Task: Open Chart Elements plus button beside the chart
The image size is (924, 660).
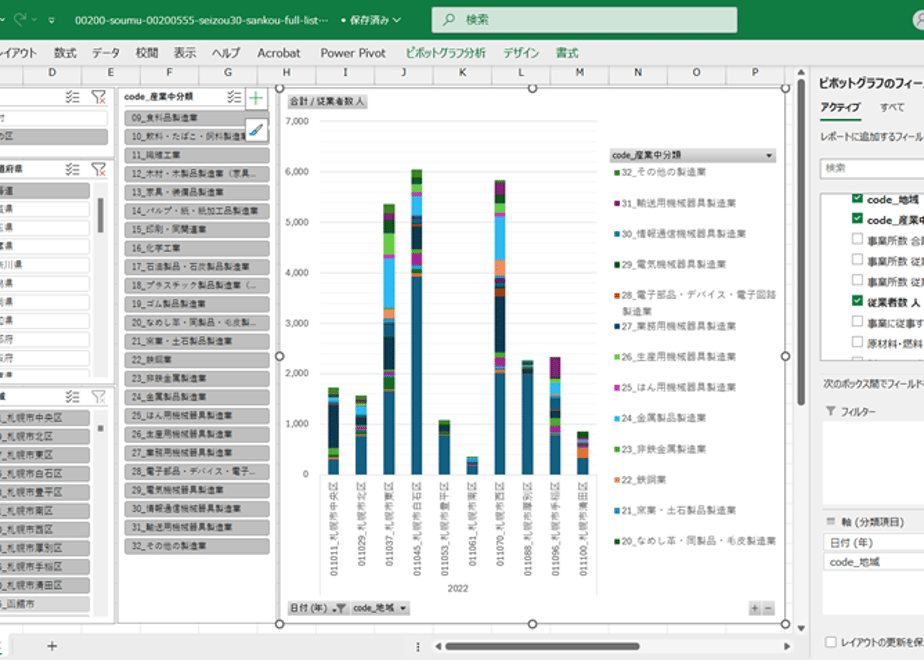Action: point(256,98)
